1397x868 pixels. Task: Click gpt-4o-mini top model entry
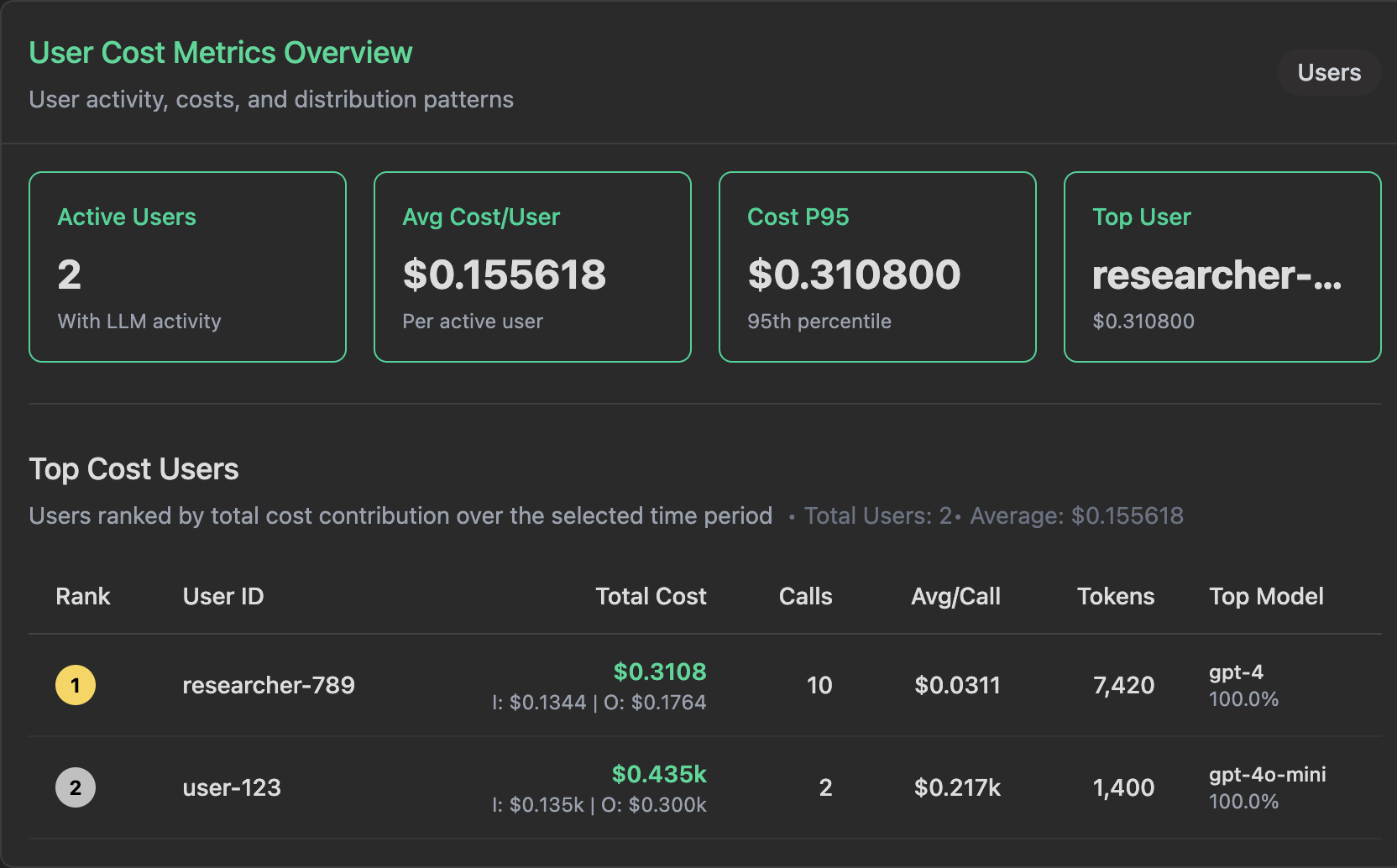tap(1268, 775)
